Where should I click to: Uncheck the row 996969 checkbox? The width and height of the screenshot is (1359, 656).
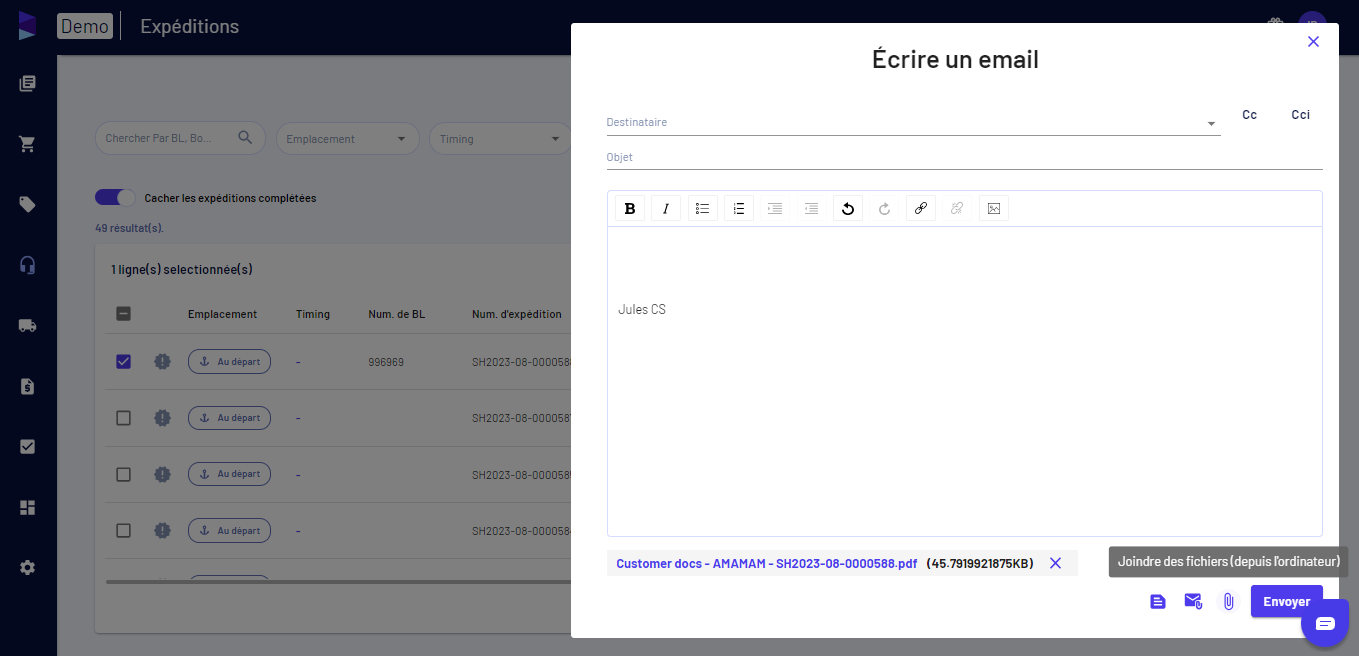[x=123, y=362]
